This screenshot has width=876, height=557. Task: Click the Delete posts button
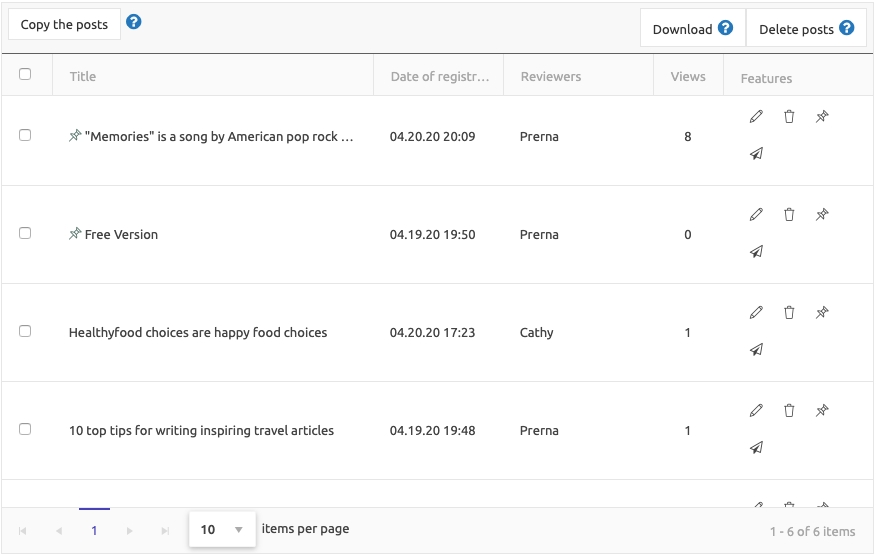point(806,27)
